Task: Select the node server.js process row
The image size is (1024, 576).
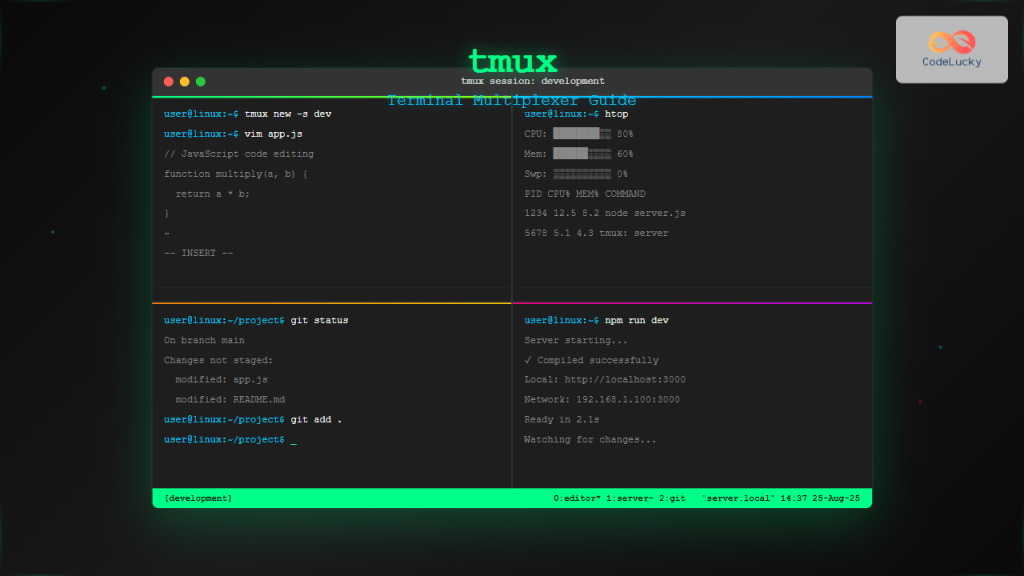Action: 606,212
